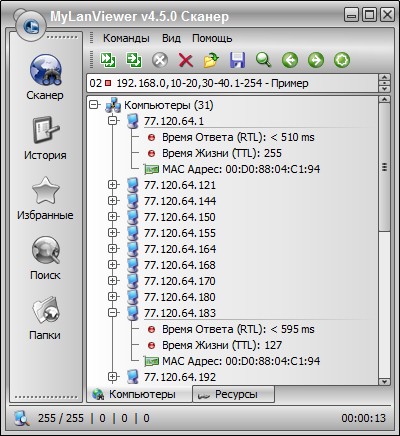400x436 pixels.
Task: Open the Поиск section
Action: pos(45,258)
